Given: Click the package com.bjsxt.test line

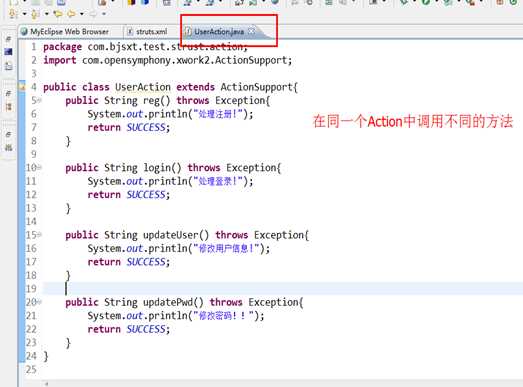Looking at the screenshot, I should (146, 47).
